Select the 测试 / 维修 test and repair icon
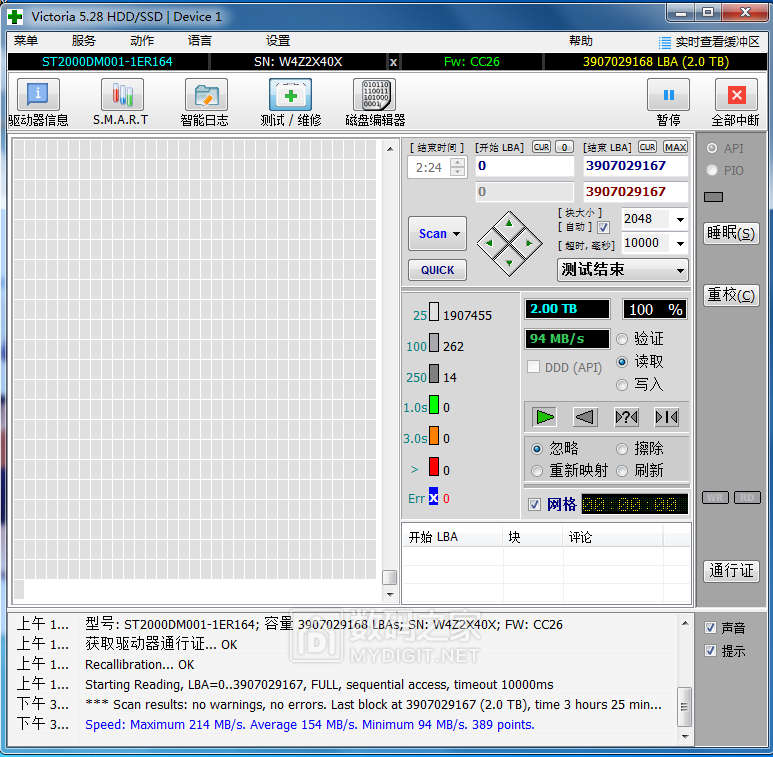The width and height of the screenshot is (773, 757). pyautogui.click(x=290, y=94)
